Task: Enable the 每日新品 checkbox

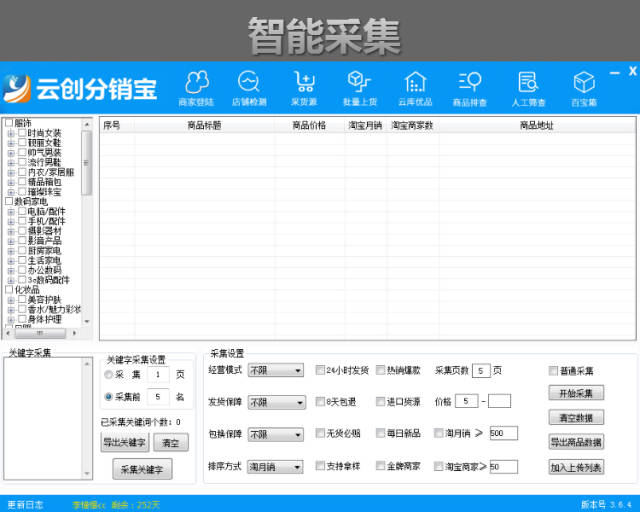Action: [380, 433]
